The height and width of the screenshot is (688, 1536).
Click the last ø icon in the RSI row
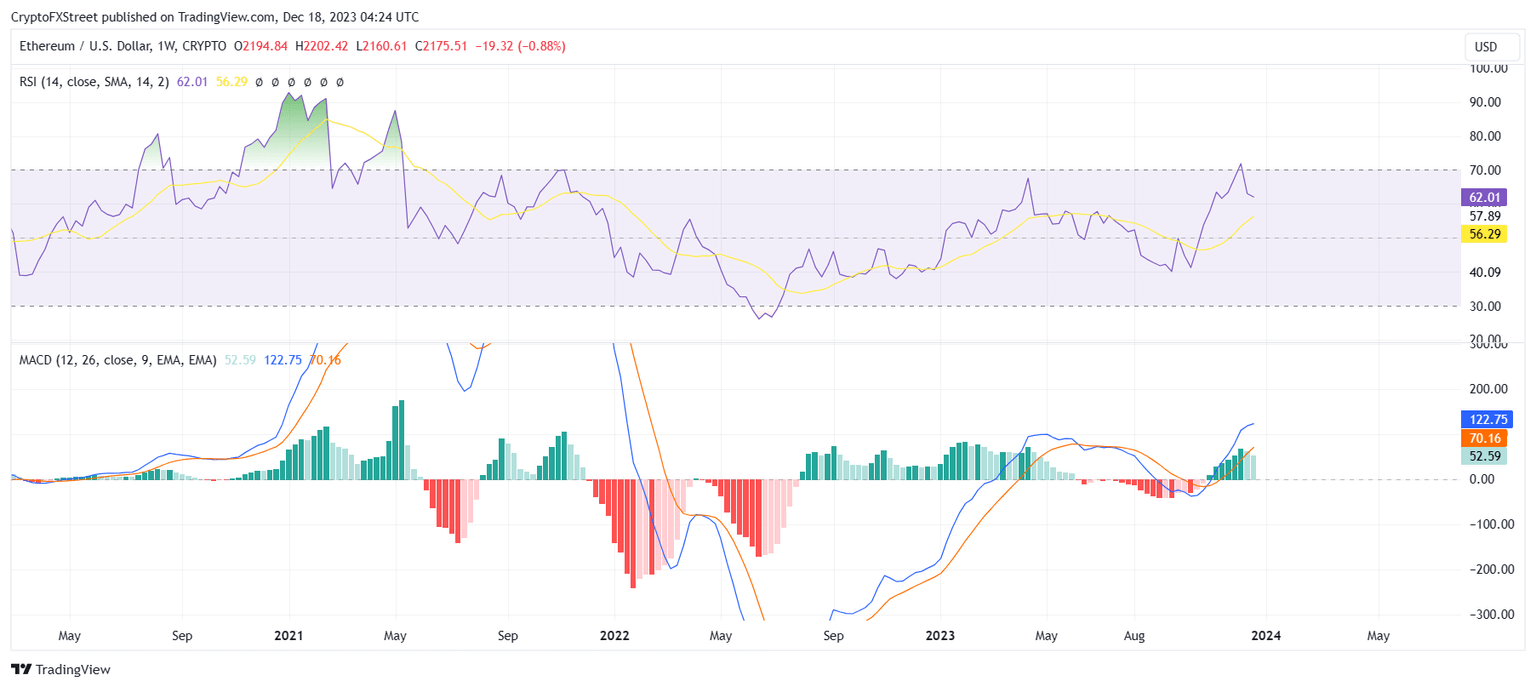coord(340,82)
